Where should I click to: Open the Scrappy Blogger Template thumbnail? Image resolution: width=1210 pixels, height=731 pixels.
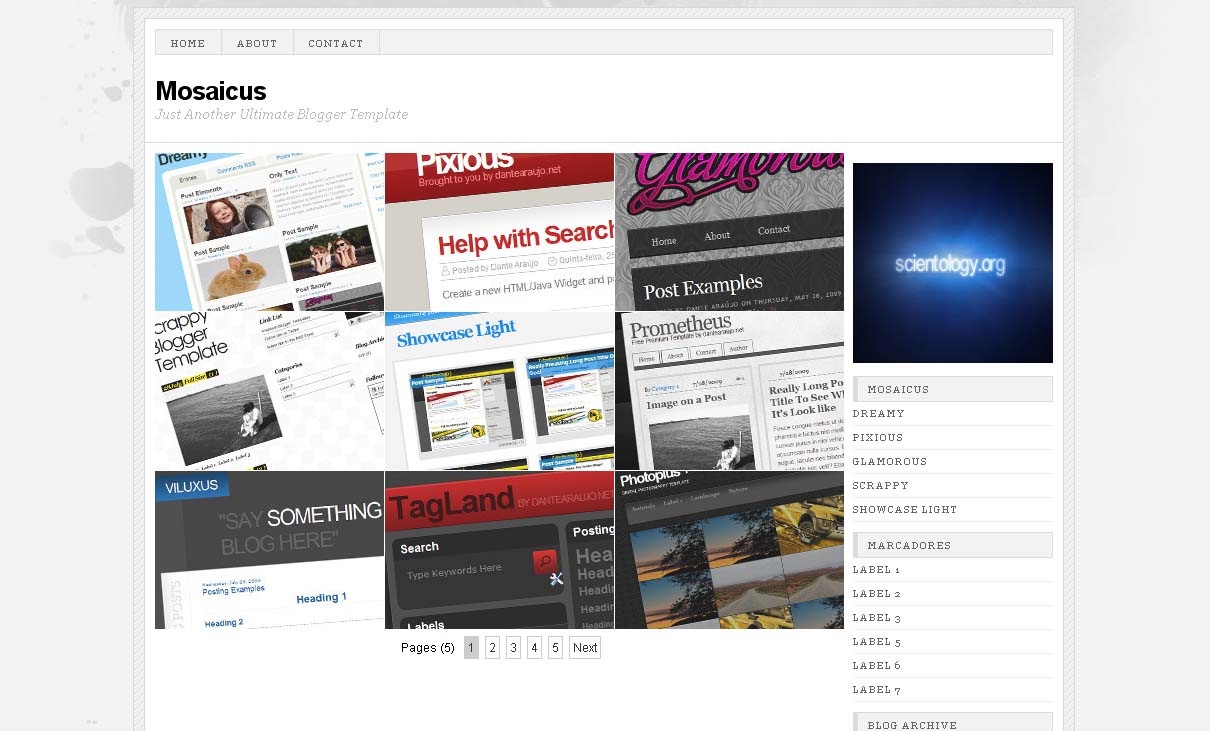[x=269, y=391]
